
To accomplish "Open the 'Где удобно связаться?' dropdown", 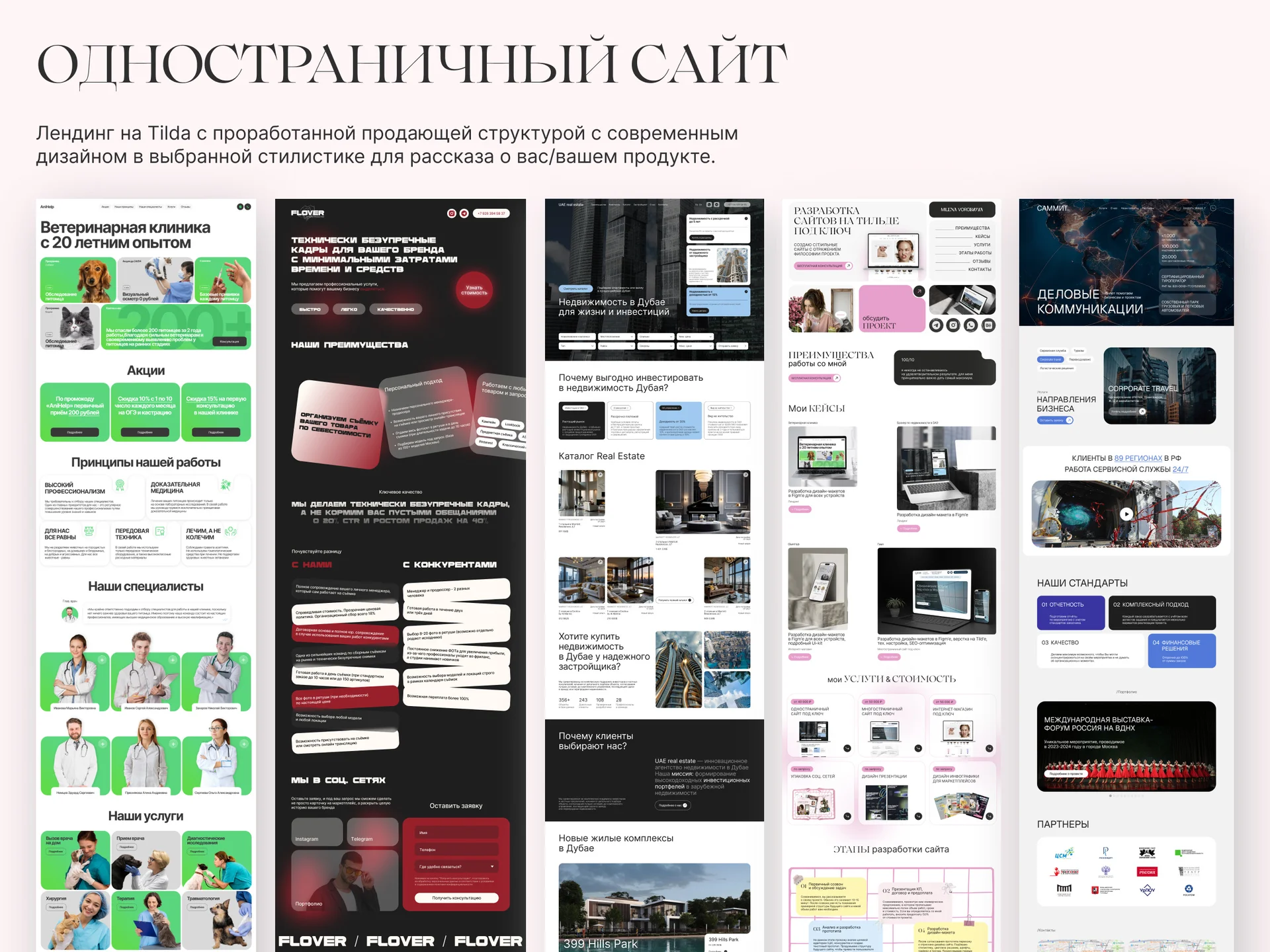I will point(456,866).
